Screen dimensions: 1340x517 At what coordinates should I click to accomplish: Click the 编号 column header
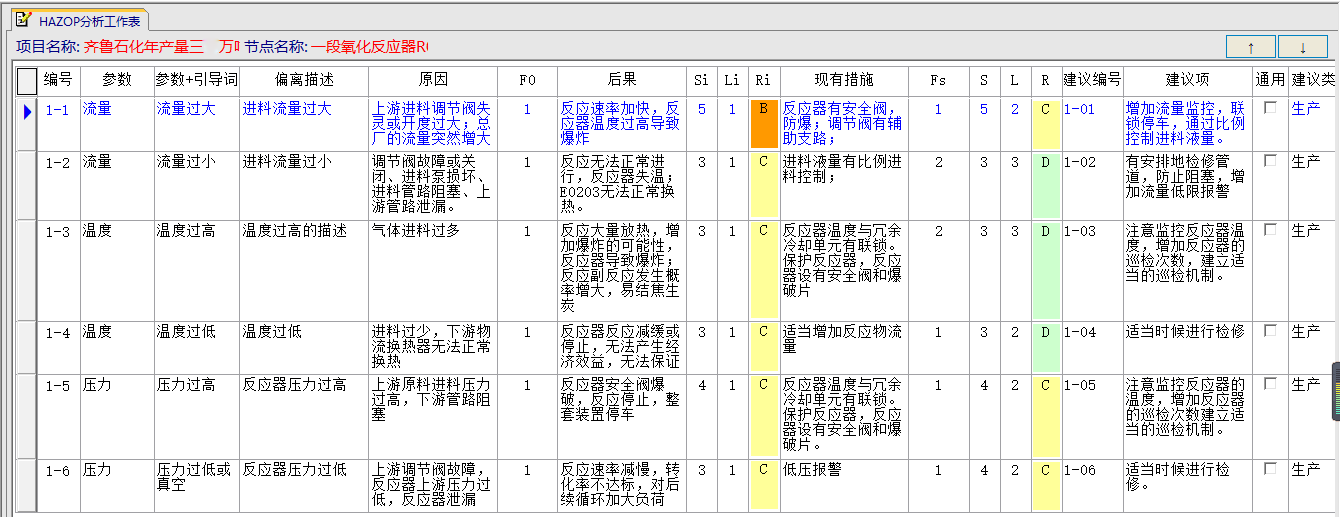coord(58,80)
